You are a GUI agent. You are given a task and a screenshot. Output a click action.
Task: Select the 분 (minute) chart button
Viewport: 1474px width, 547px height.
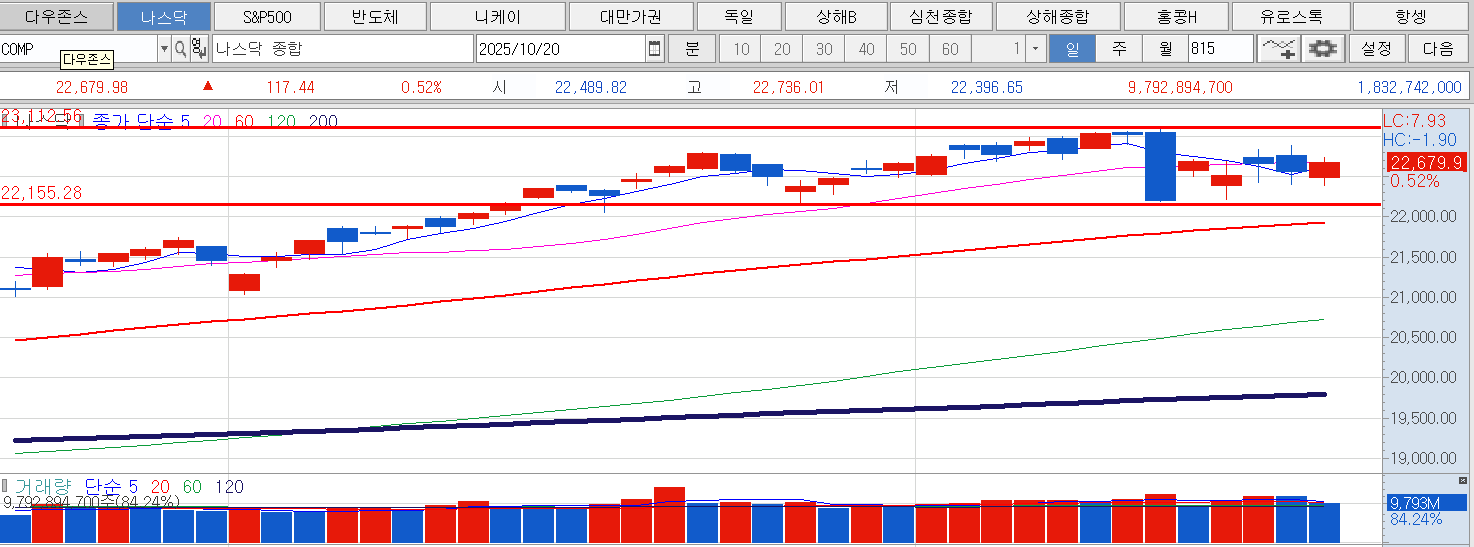click(x=693, y=49)
